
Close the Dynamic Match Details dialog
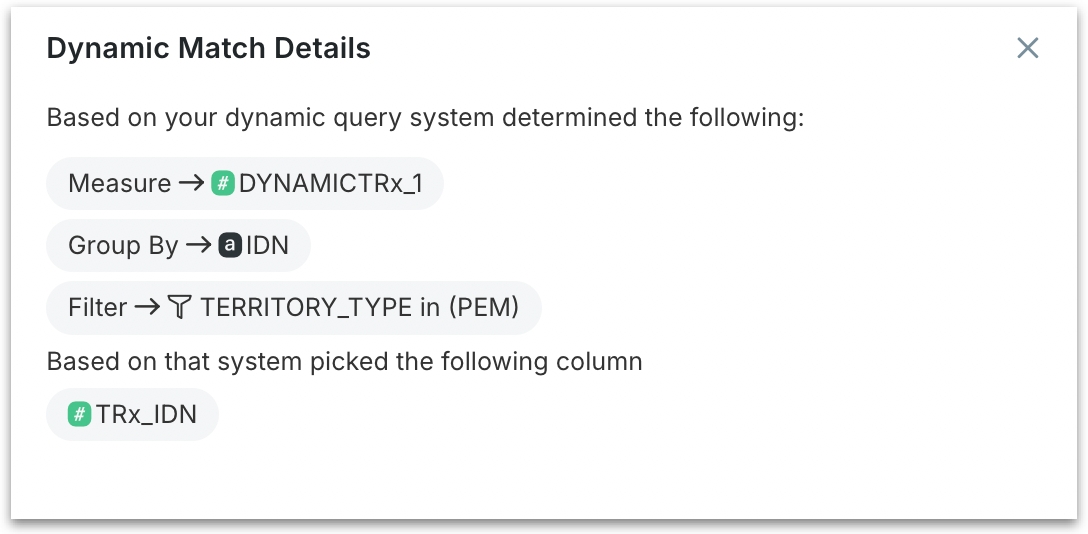(1027, 48)
